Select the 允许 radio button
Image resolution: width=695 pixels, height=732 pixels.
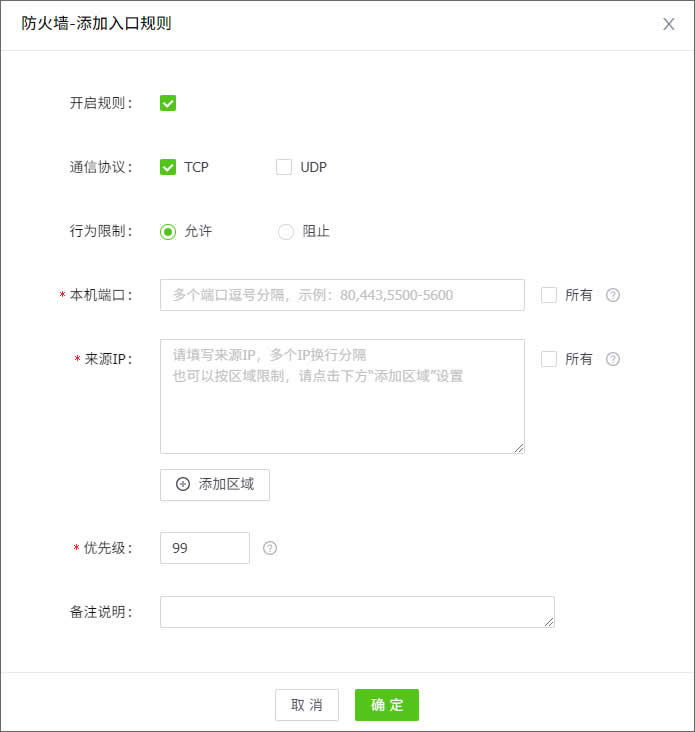(x=168, y=231)
